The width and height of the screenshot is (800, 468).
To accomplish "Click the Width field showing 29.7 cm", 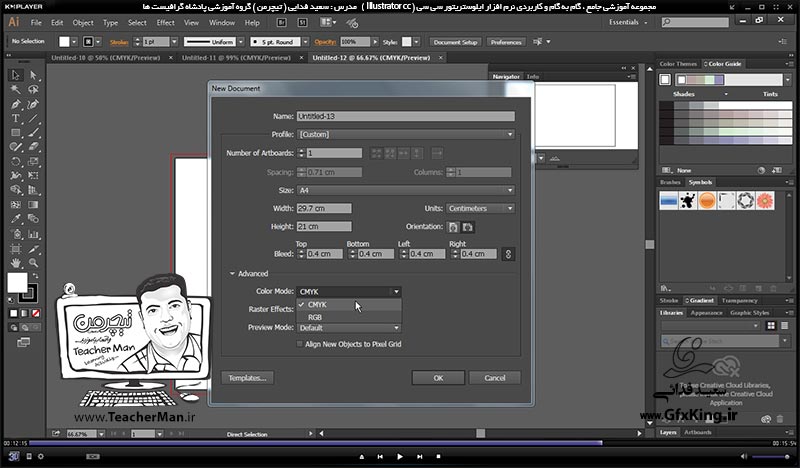I will tap(324, 208).
